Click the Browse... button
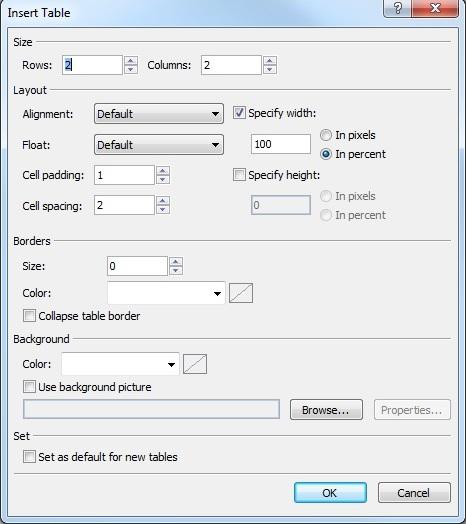 (326, 410)
